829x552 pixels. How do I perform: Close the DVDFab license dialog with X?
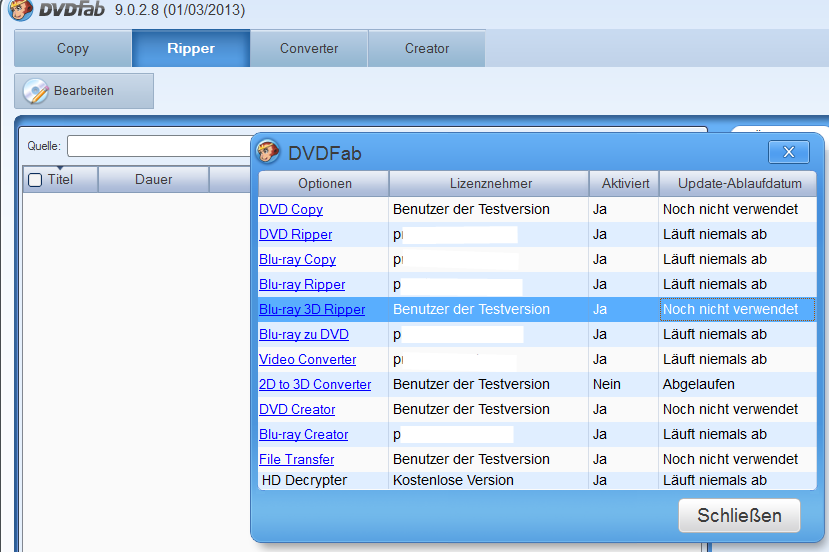pyautogui.click(x=788, y=152)
